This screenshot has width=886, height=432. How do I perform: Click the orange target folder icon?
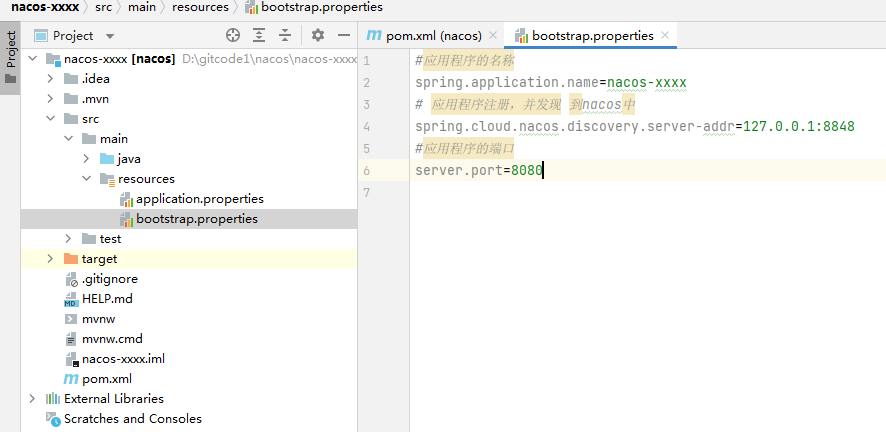(x=71, y=259)
